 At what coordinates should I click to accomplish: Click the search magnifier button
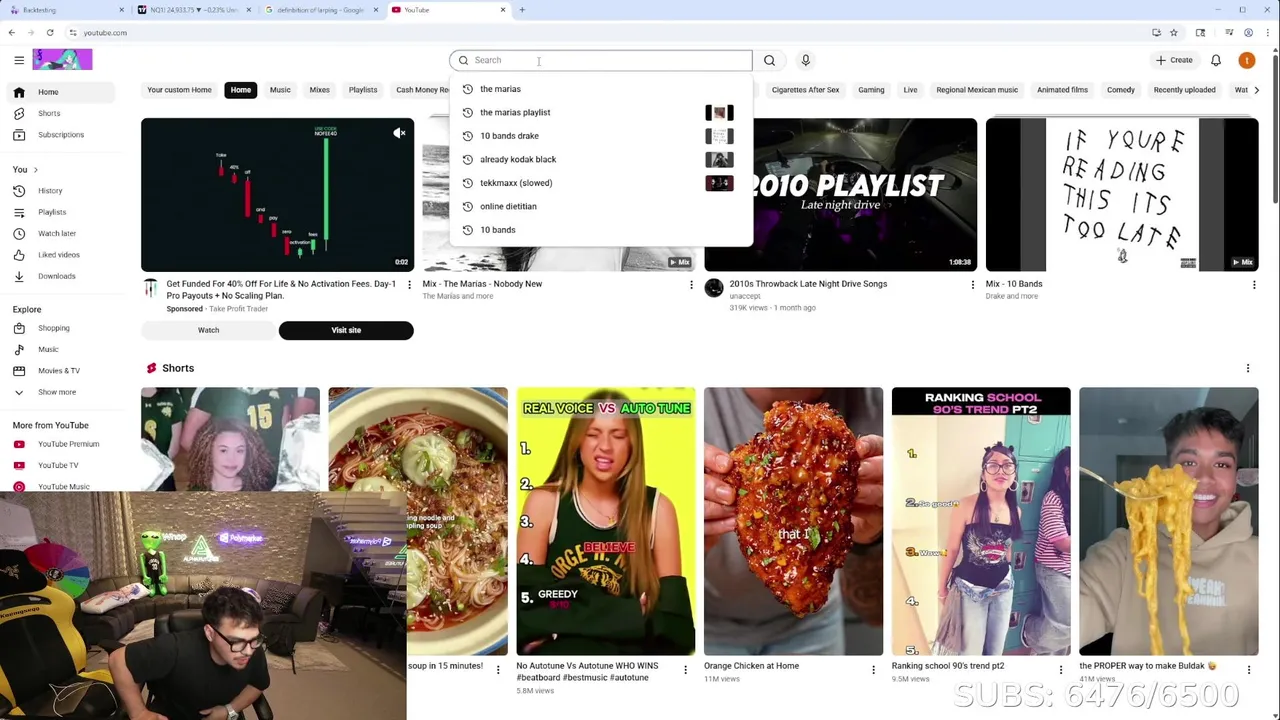tap(769, 60)
